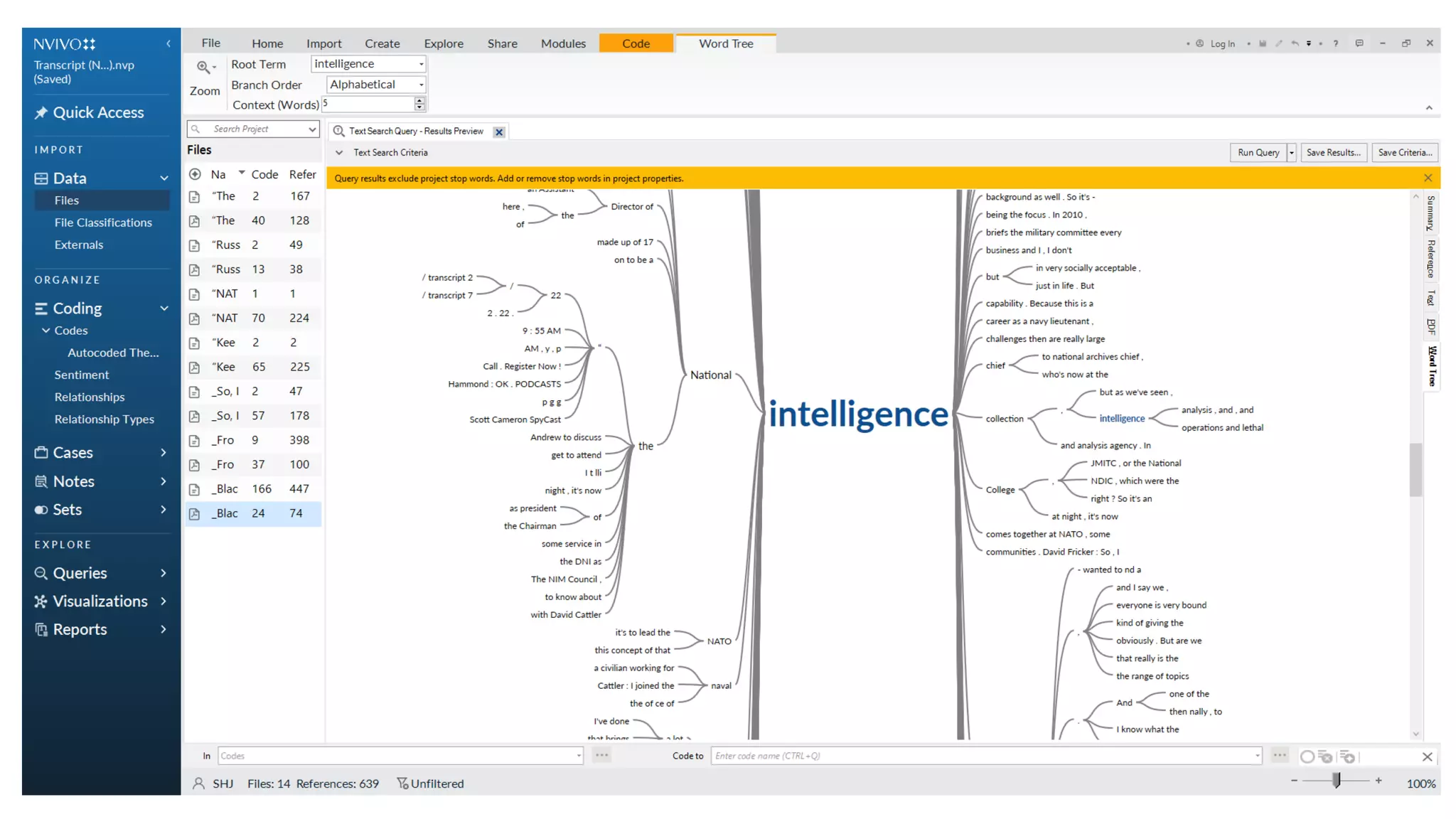Click the Unfiltered filter icon in status bar
This screenshot has width=1456, height=819.
click(402, 783)
